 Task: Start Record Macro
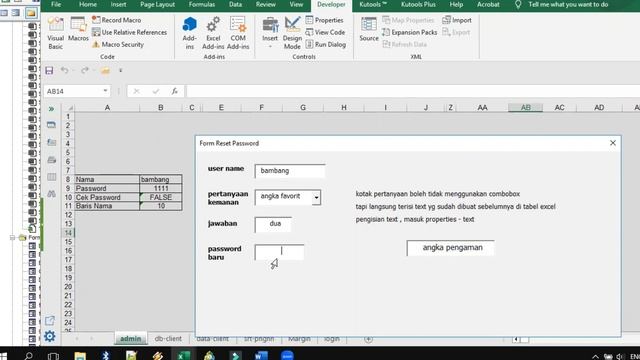[x=116, y=20]
